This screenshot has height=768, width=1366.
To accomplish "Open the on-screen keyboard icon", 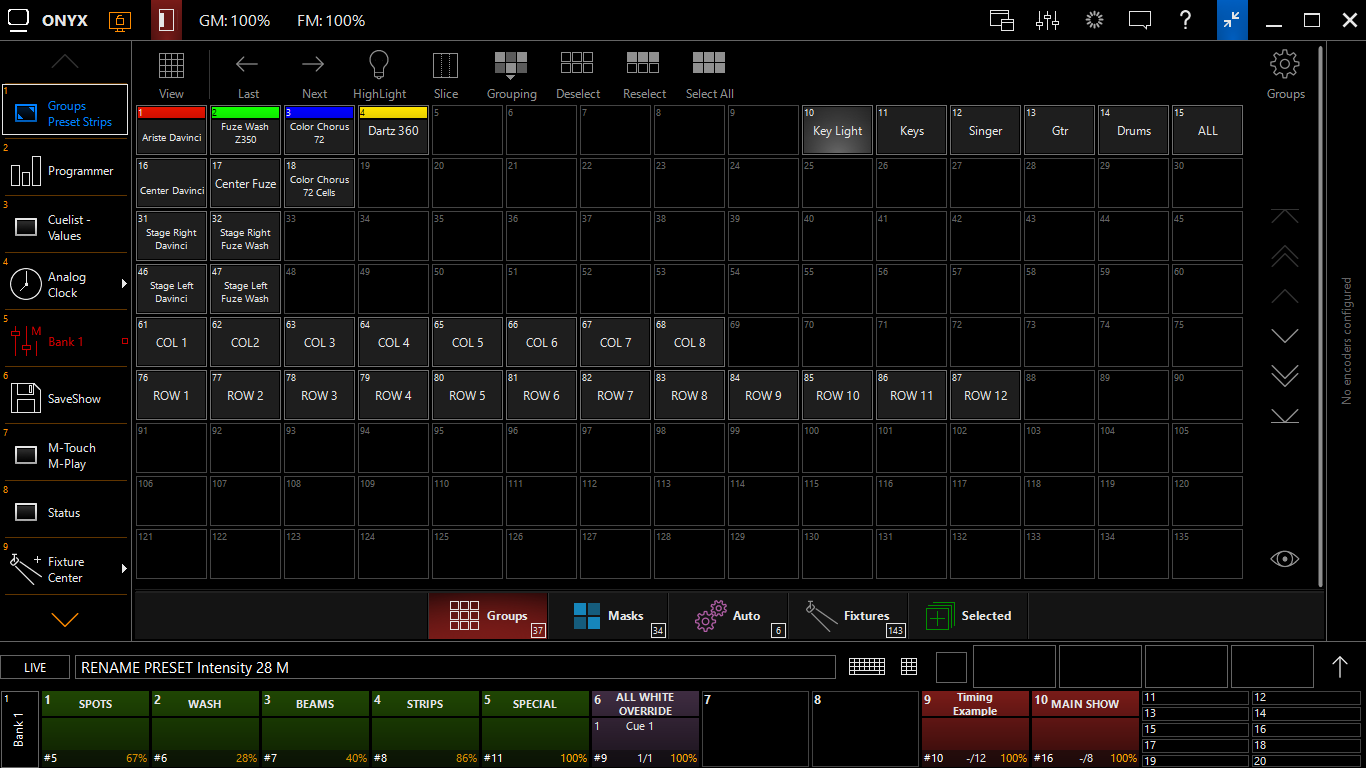I will (867, 666).
